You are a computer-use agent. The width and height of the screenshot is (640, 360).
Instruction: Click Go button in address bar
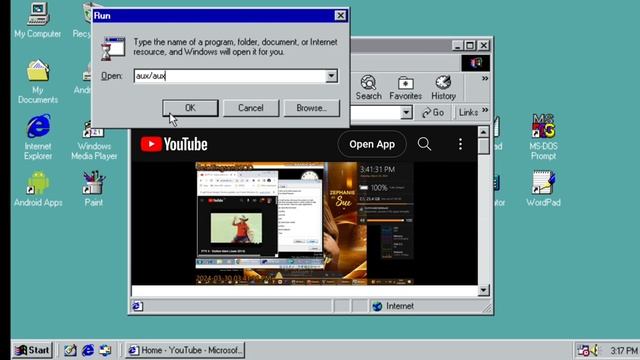[x=433, y=112]
